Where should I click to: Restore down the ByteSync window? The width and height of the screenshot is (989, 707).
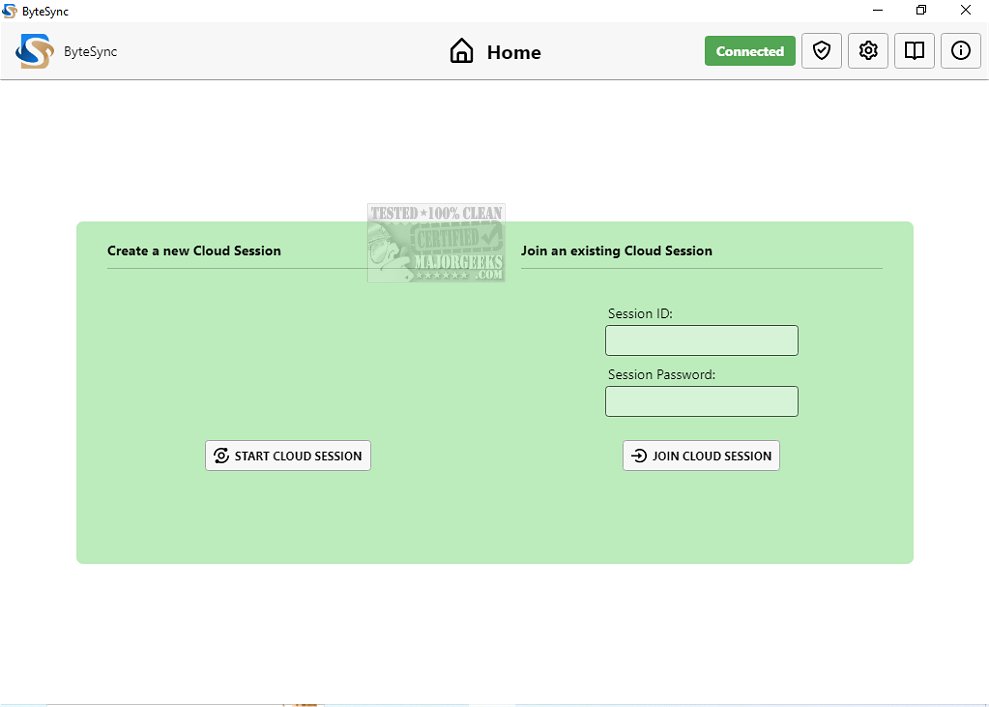coord(921,11)
